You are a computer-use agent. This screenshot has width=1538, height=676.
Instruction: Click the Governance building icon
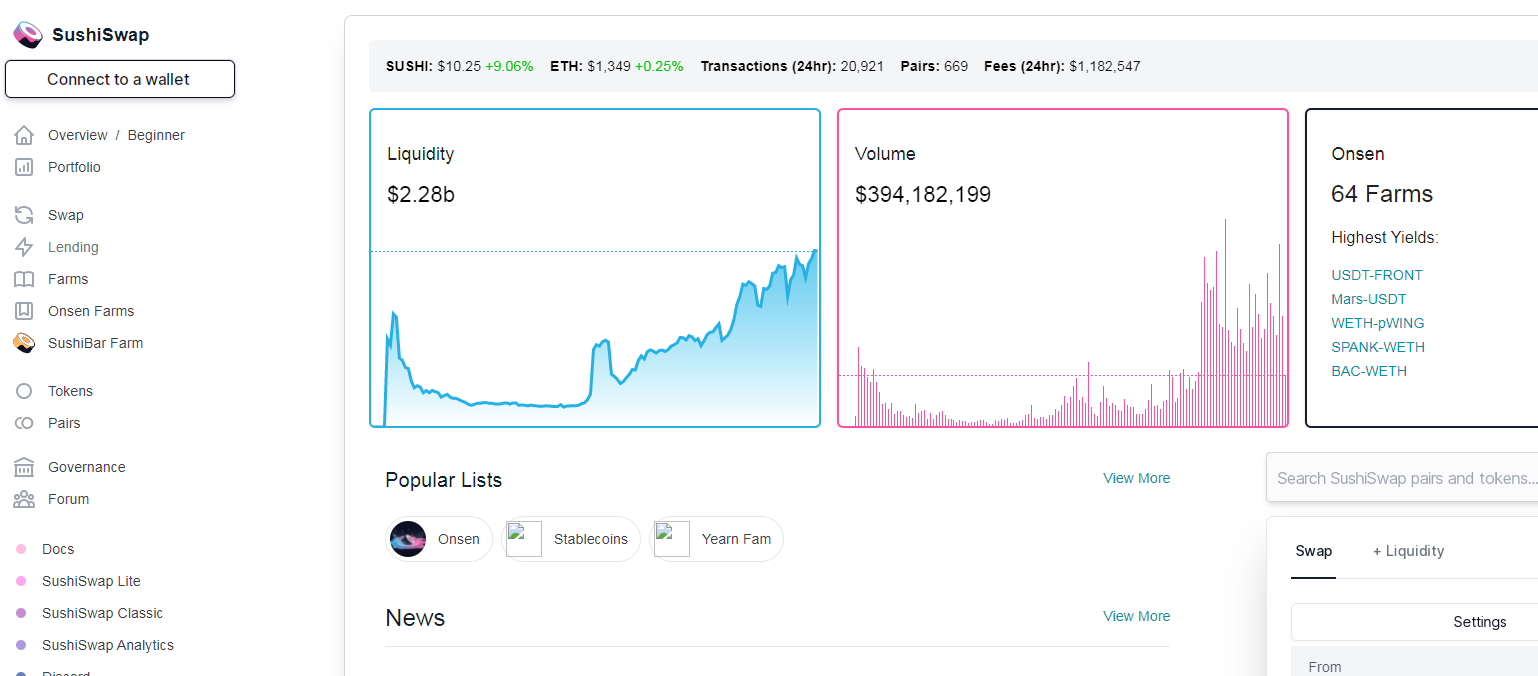click(x=24, y=467)
